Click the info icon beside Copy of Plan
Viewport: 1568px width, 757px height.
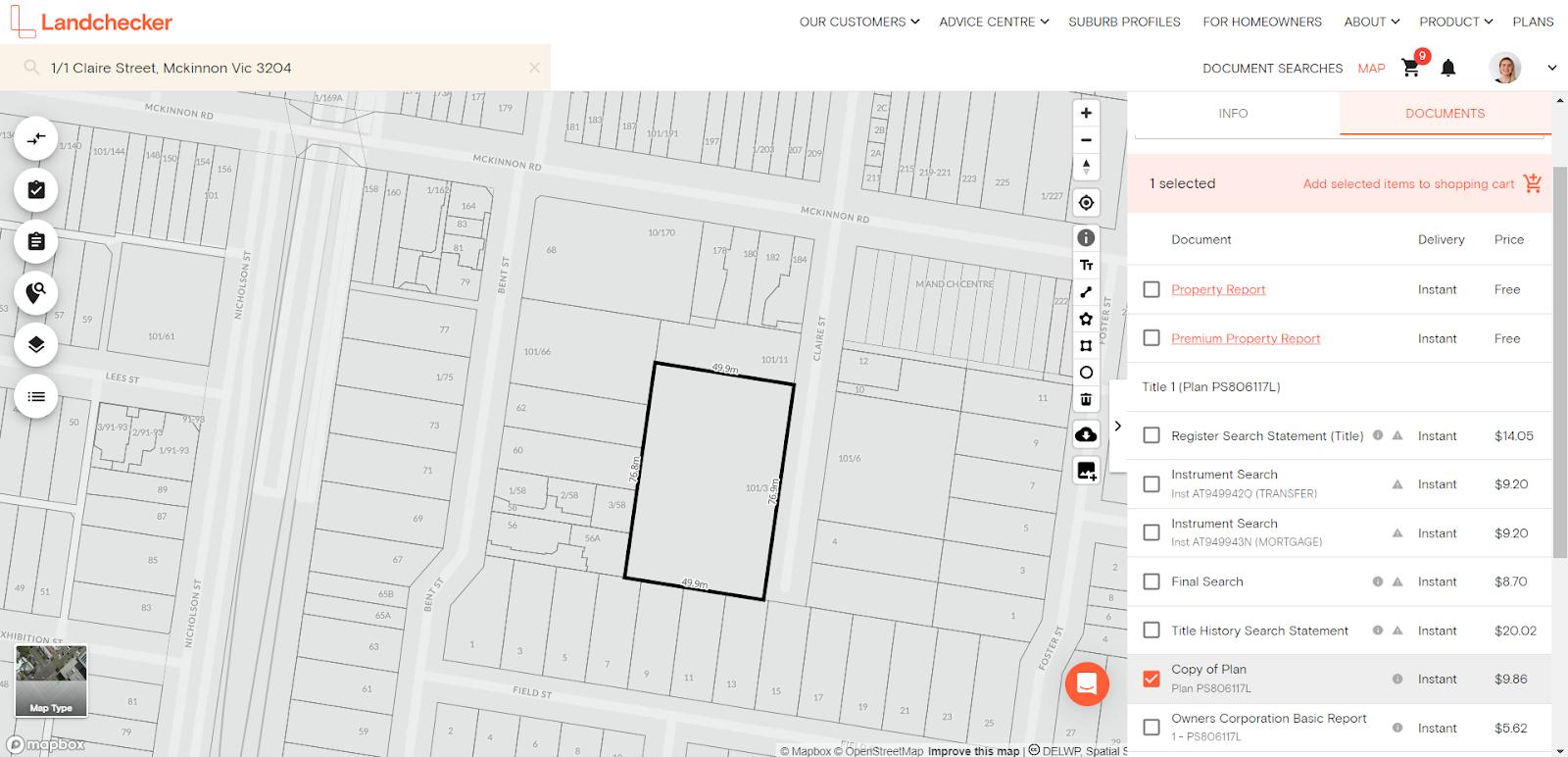tap(1397, 679)
